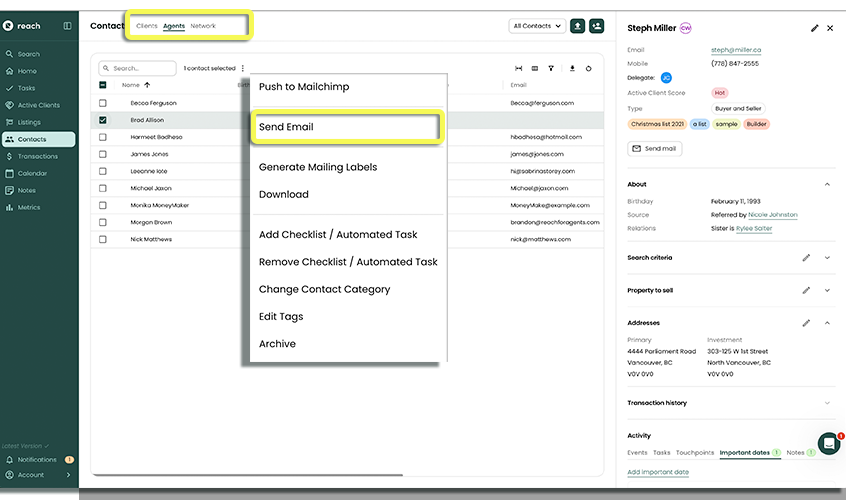Open three-dot menu next to selection count
The image size is (846, 500).
point(242,69)
